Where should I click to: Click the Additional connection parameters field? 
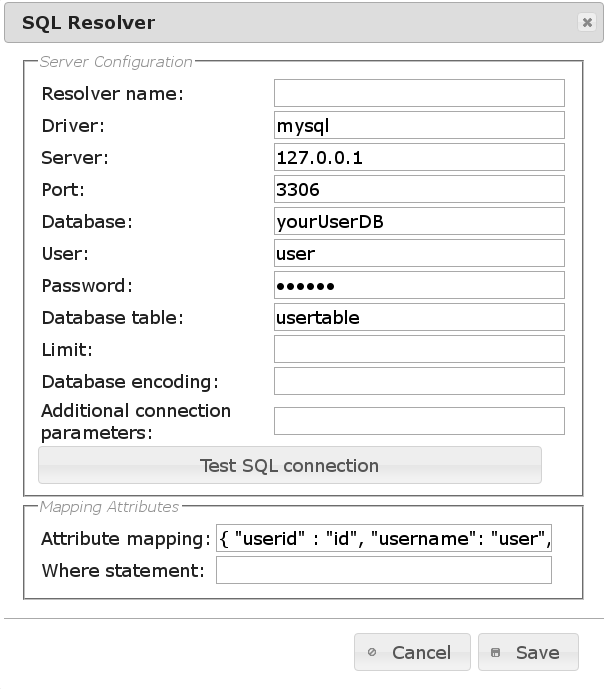point(419,421)
